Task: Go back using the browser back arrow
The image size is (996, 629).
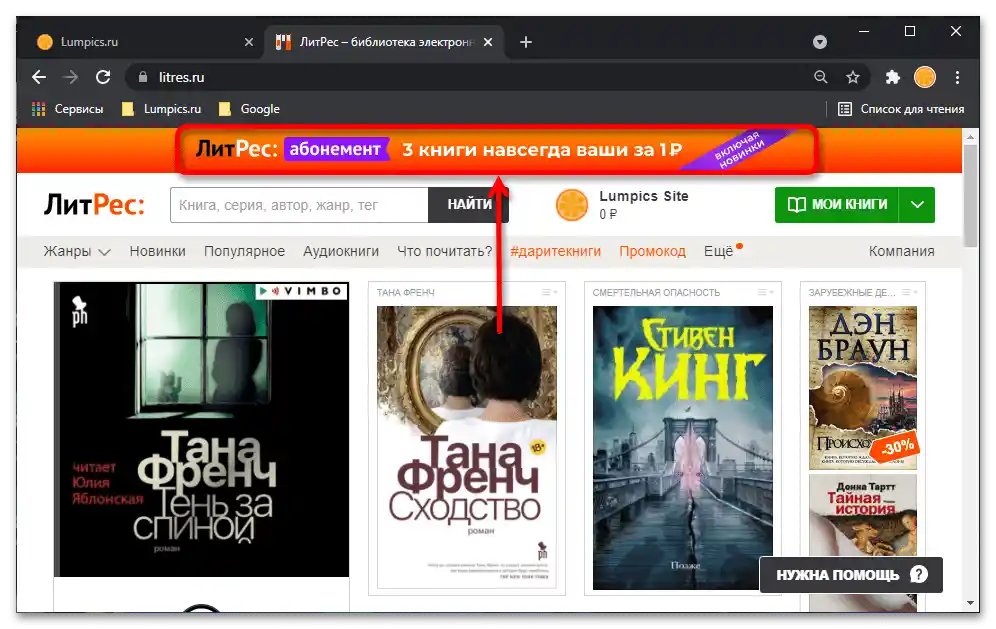Action: coord(39,78)
